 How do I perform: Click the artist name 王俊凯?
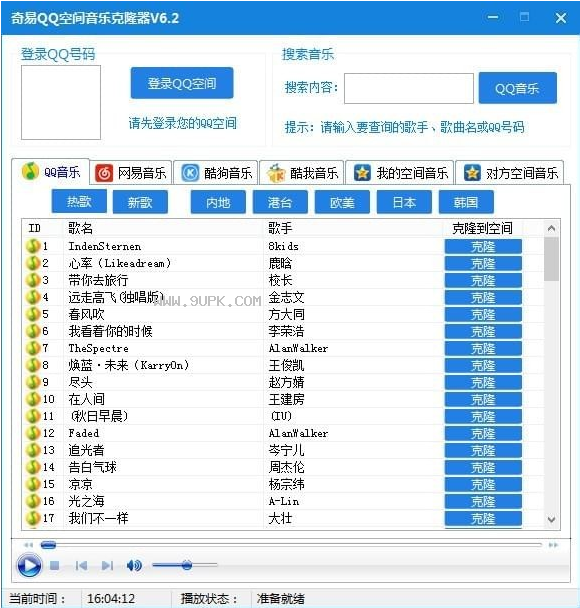coord(287,365)
